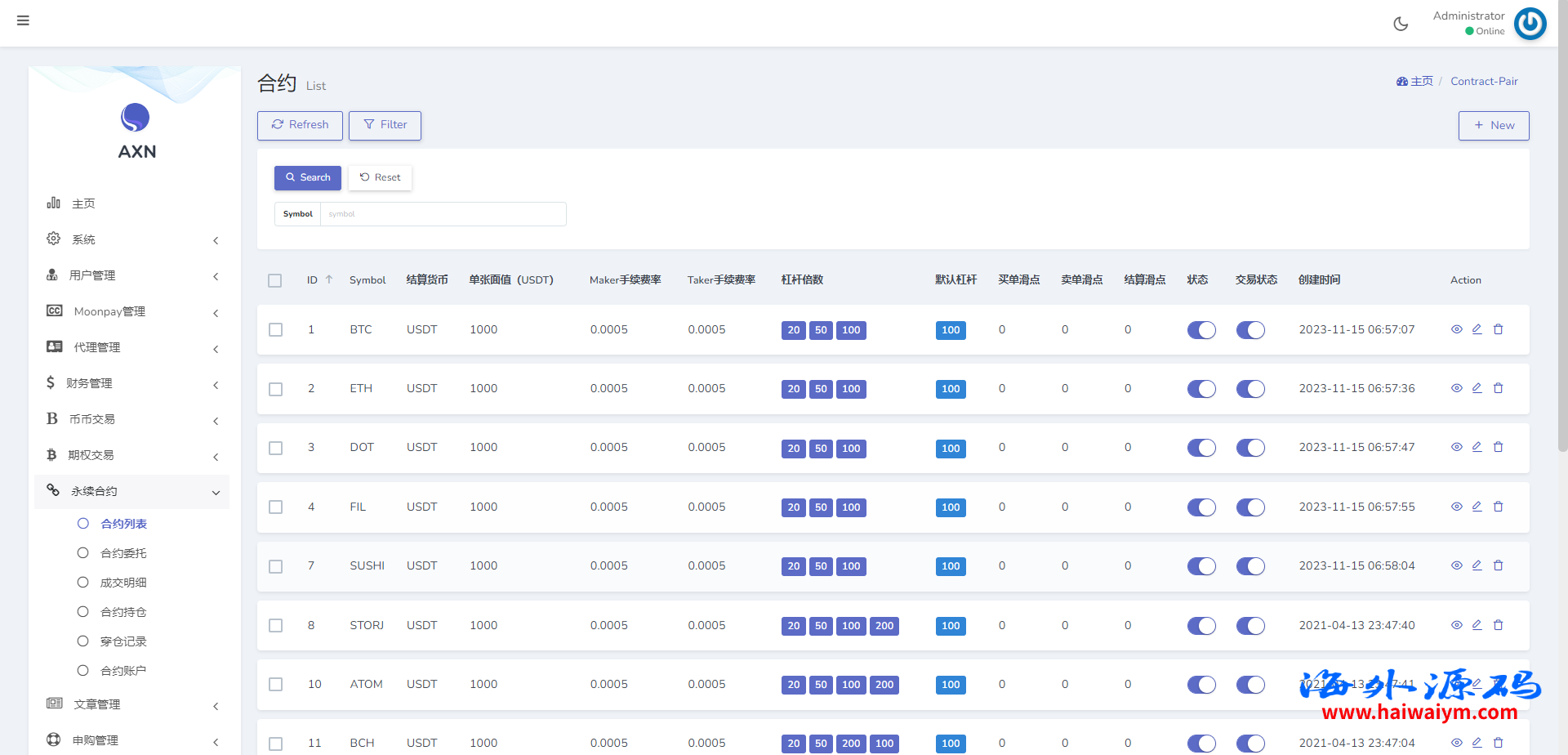Click the hamburger menu icon
The width and height of the screenshot is (1568, 755).
coord(23,20)
